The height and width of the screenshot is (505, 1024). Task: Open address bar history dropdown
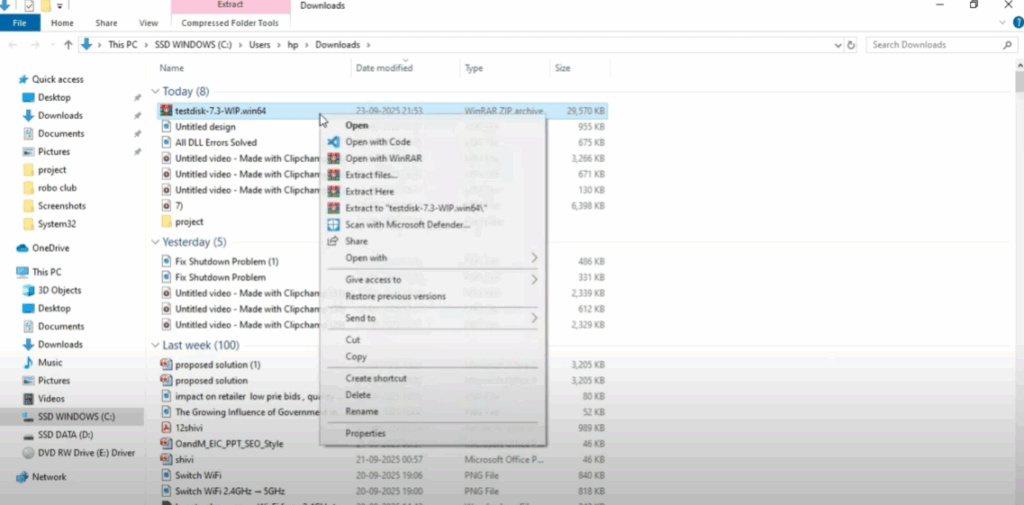838,45
